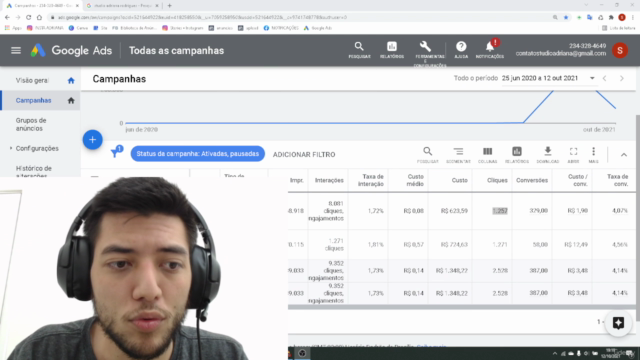
Task: Open the Google Ads bookmark
Action: (318, 28)
